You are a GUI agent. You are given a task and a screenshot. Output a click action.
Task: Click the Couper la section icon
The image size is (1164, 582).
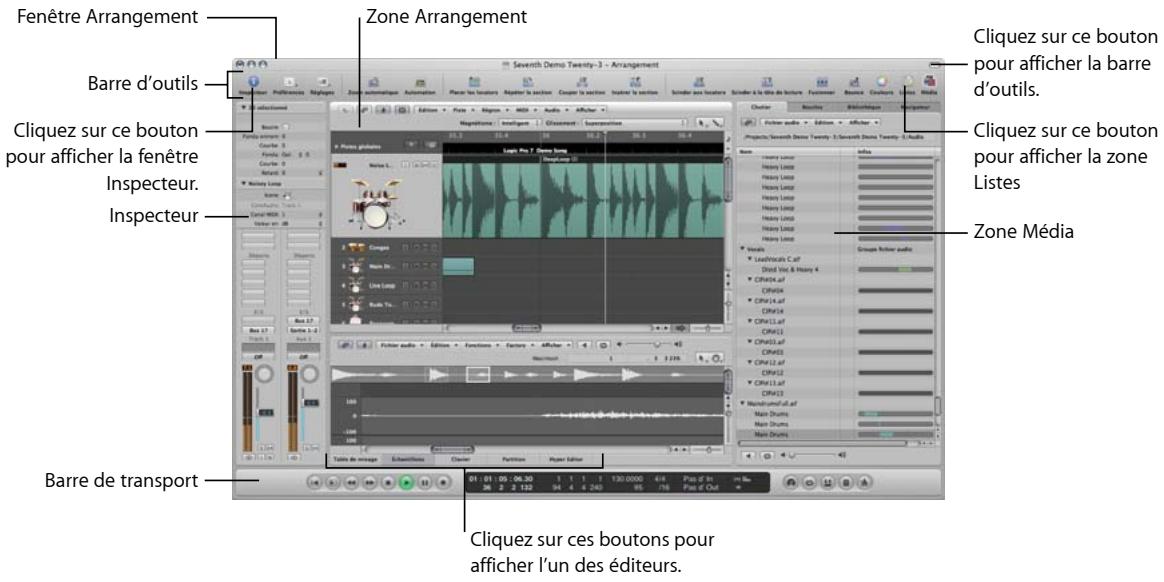pos(583,83)
